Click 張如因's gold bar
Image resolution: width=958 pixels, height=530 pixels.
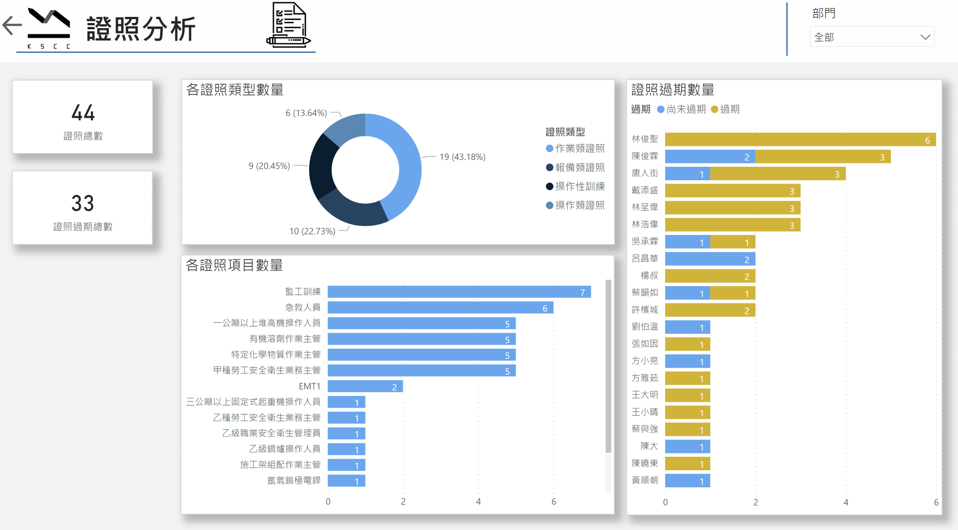687,344
